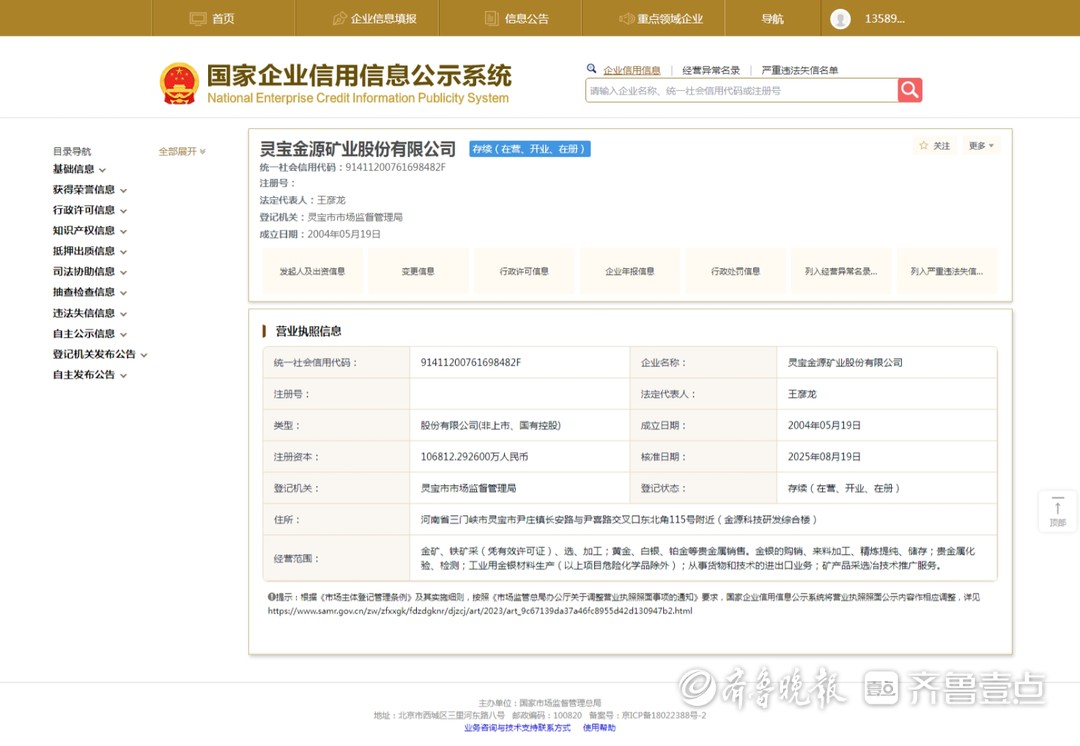Viewport: 1080px width, 746px height.
Task: Open the 导航 menu item
Action: pos(772,19)
